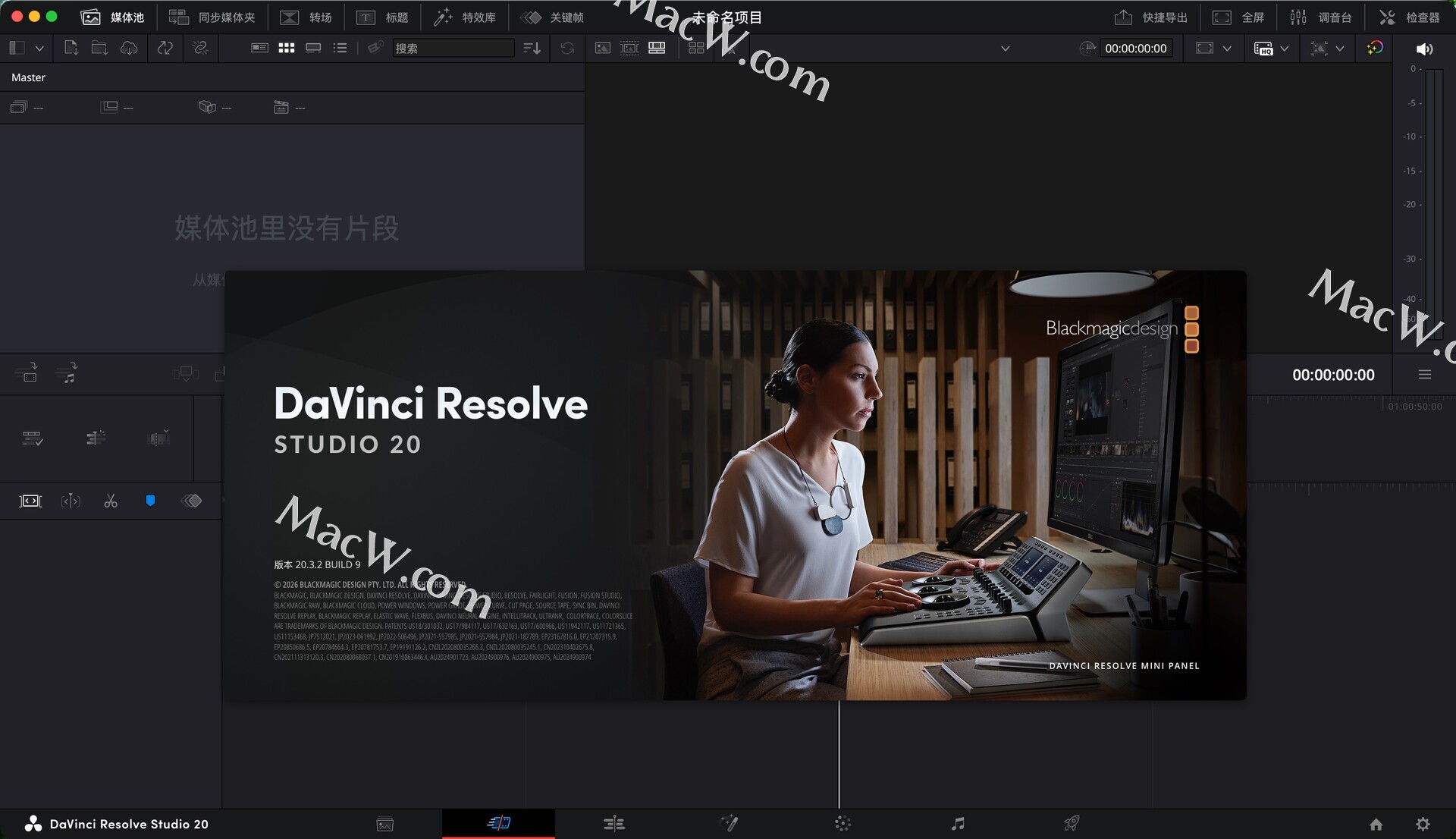Open the 转场 transitions tab
The width and height of the screenshot is (1456, 839).
(x=306, y=17)
